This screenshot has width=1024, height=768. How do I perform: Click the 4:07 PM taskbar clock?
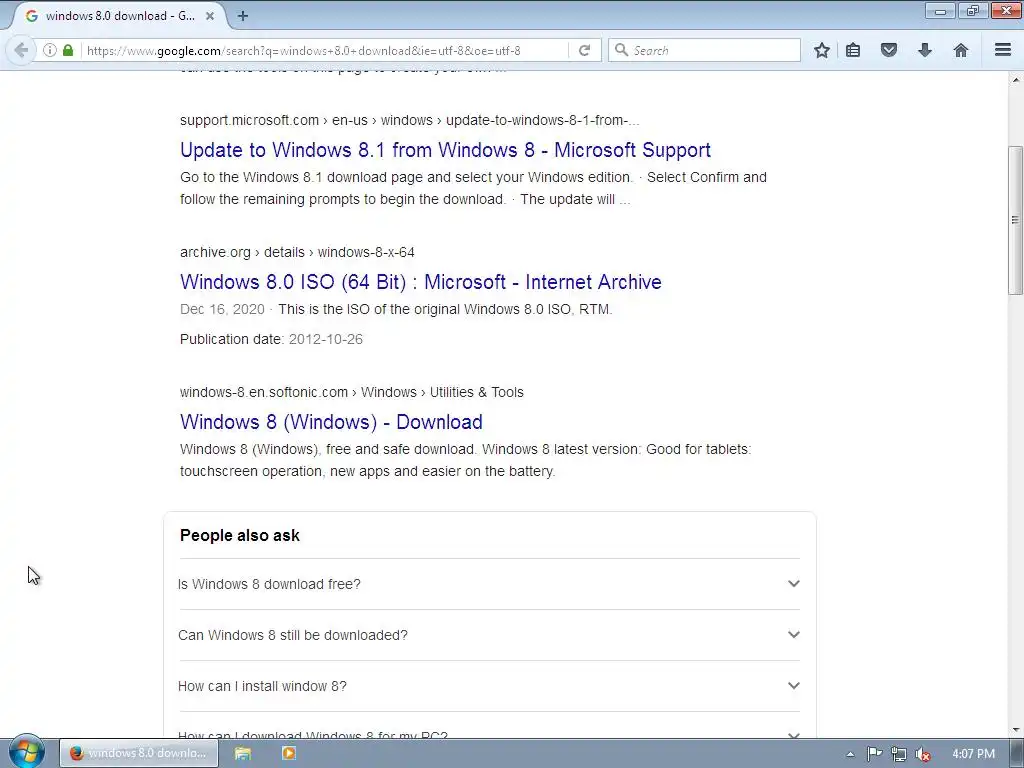(x=973, y=754)
